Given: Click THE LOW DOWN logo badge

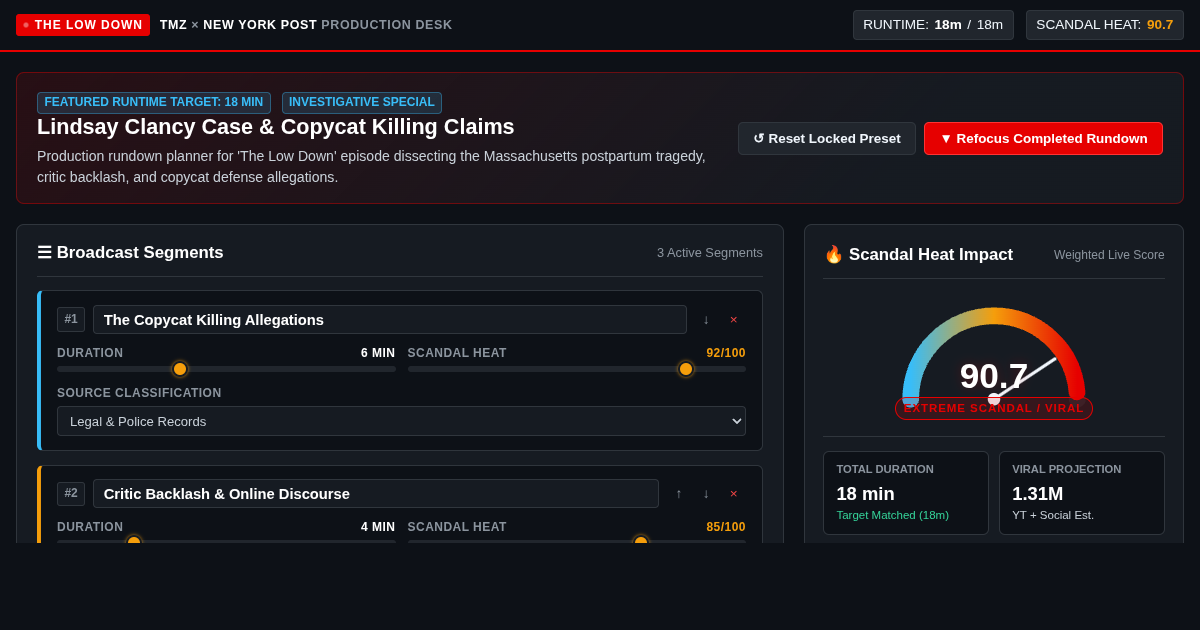Looking at the screenshot, I should pyautogui.click(x=83, y=25).
